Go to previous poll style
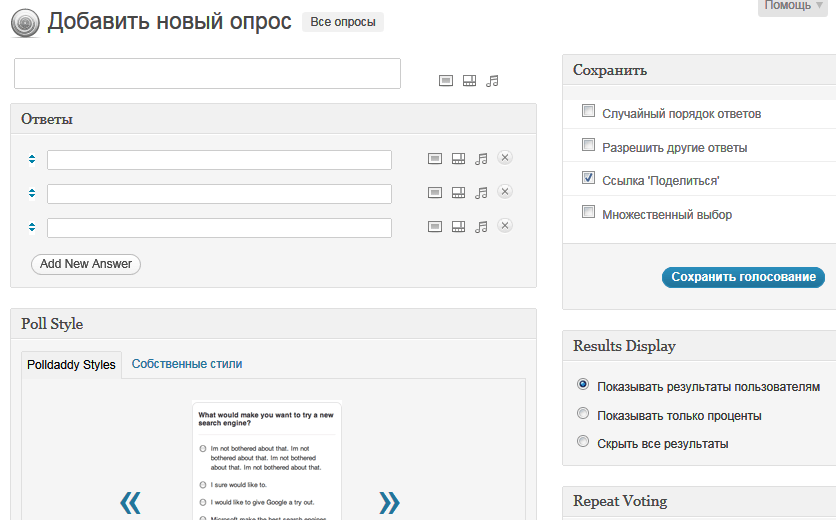The height and width of the screenshot is (520, 836). (130, 502)
